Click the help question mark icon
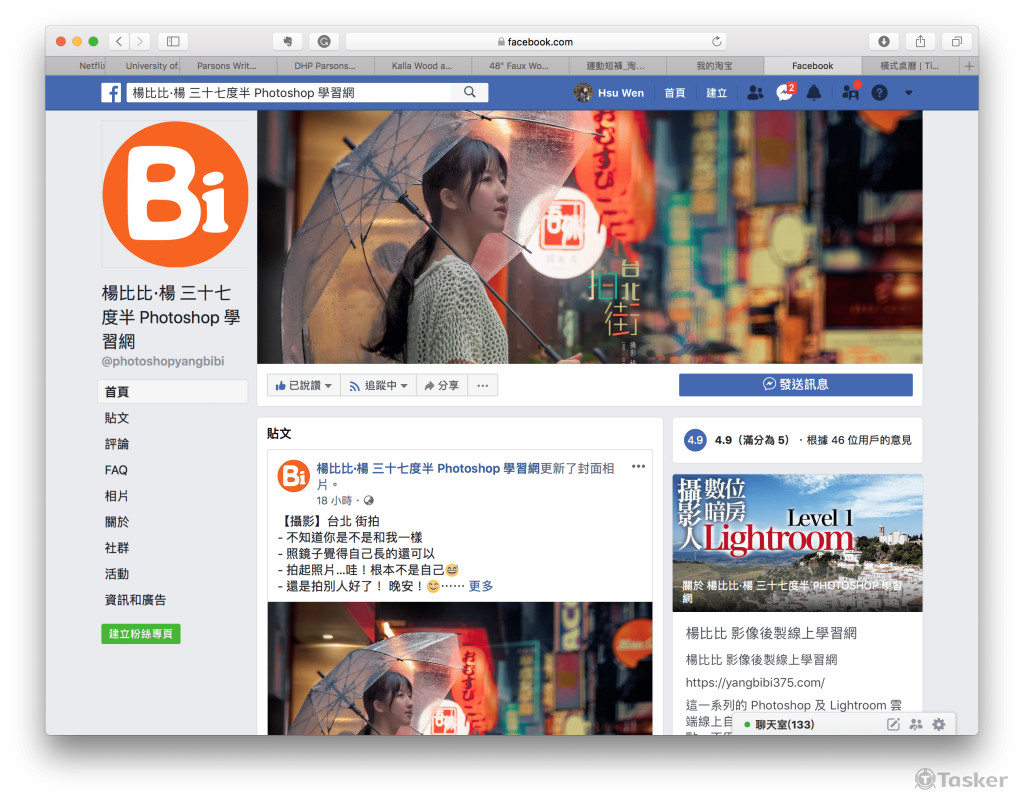The width and height of the screenshot is (1024, 800). (879, 93)
